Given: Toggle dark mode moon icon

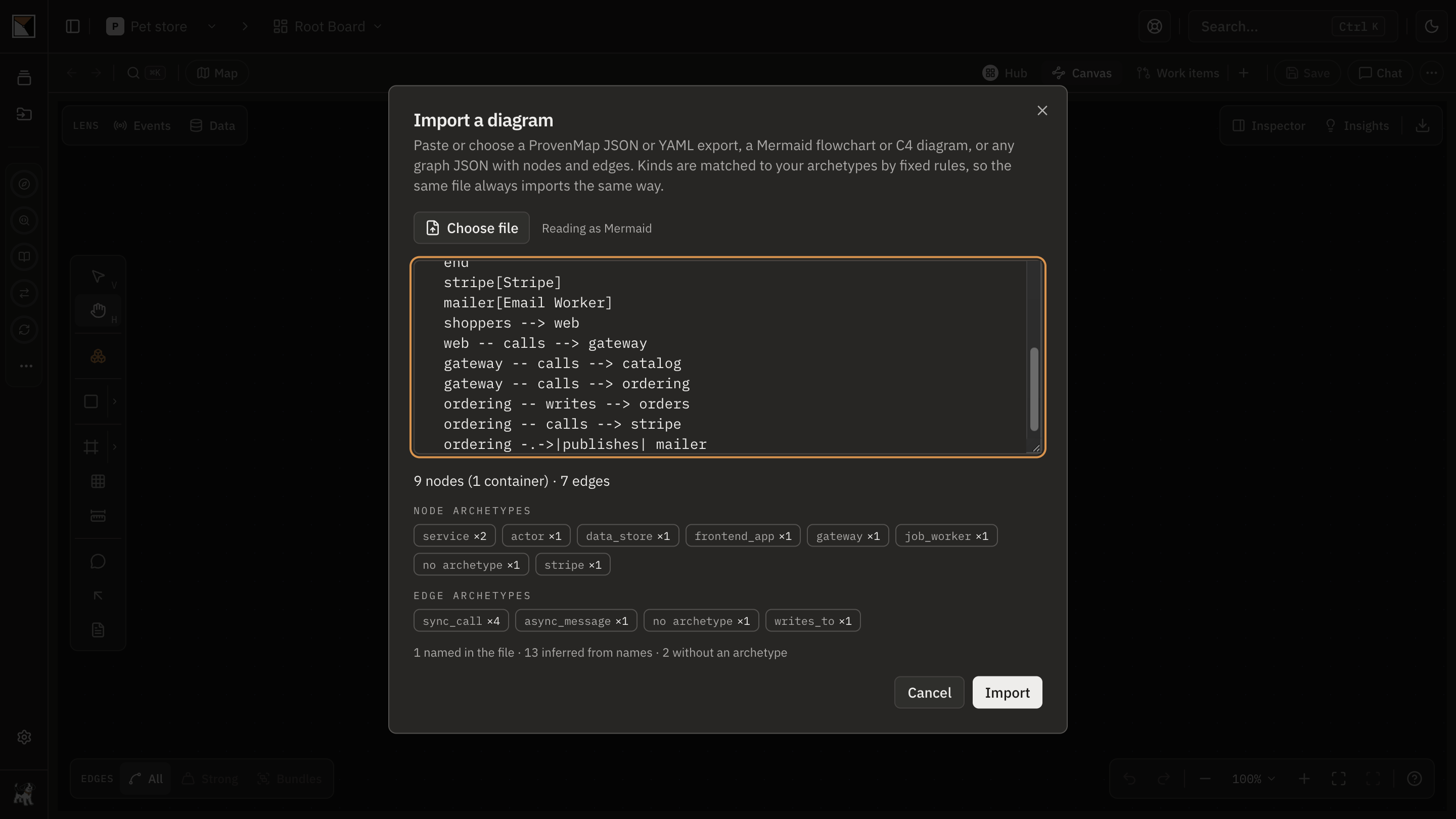Looking at the screenshot, I should tap(1431, 27).
